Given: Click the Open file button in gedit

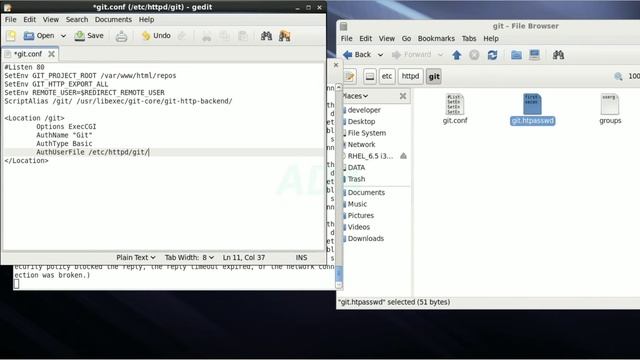Looking at the screenshot, I should 39,36.
